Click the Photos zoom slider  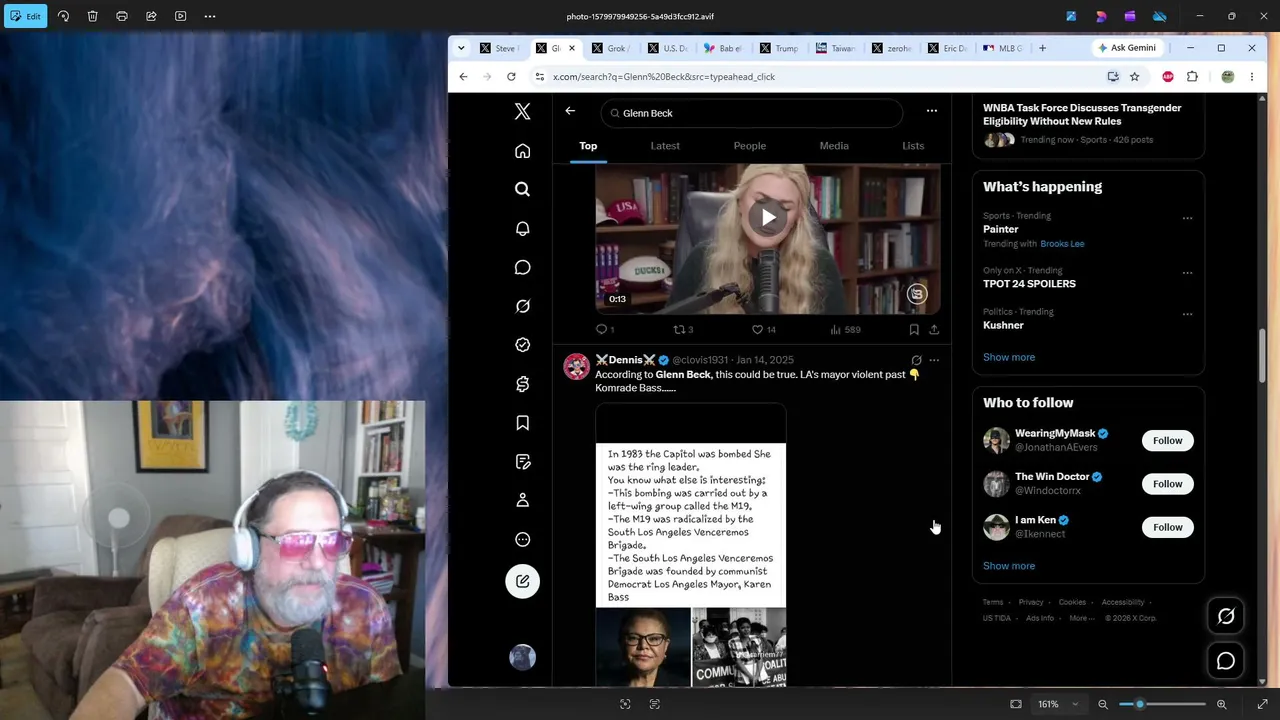pyautogui.click(x=1161, y=704)
